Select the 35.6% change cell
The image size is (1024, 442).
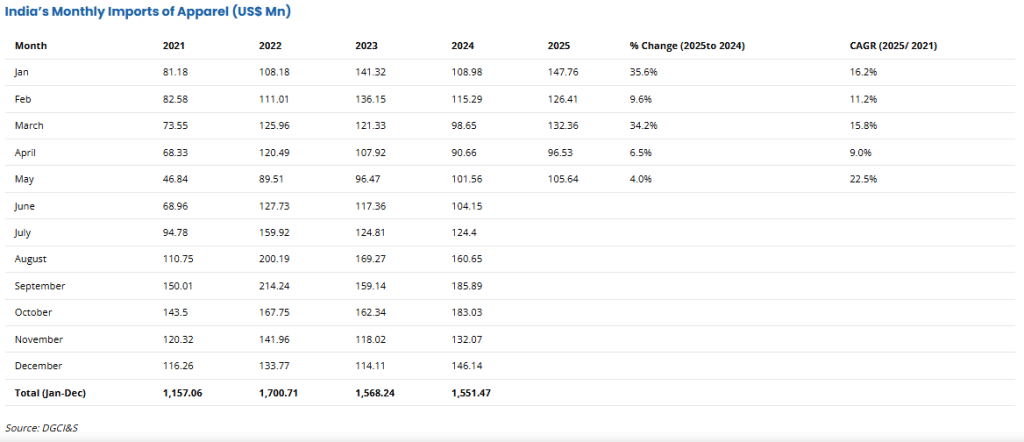coord(643,72)
